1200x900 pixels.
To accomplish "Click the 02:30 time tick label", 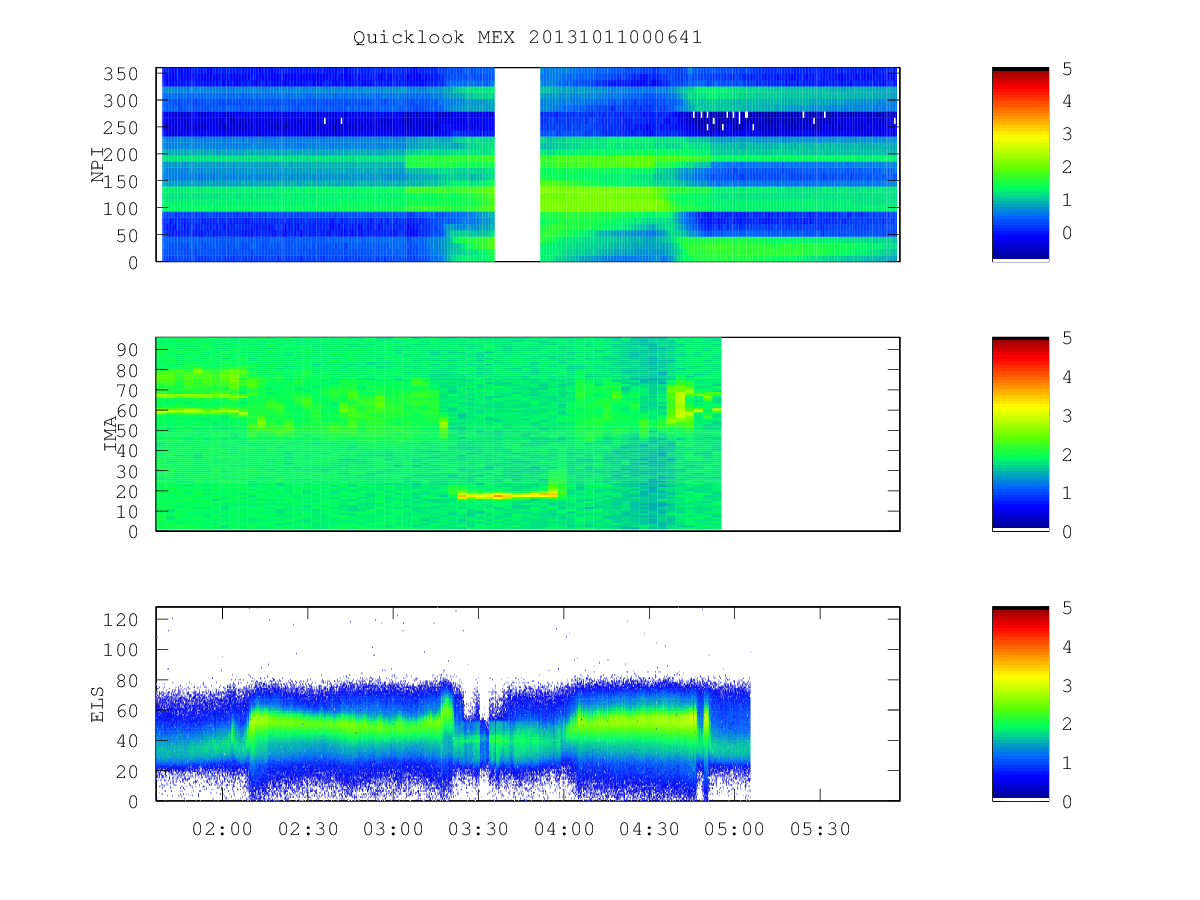I will (x=307, y=830).
